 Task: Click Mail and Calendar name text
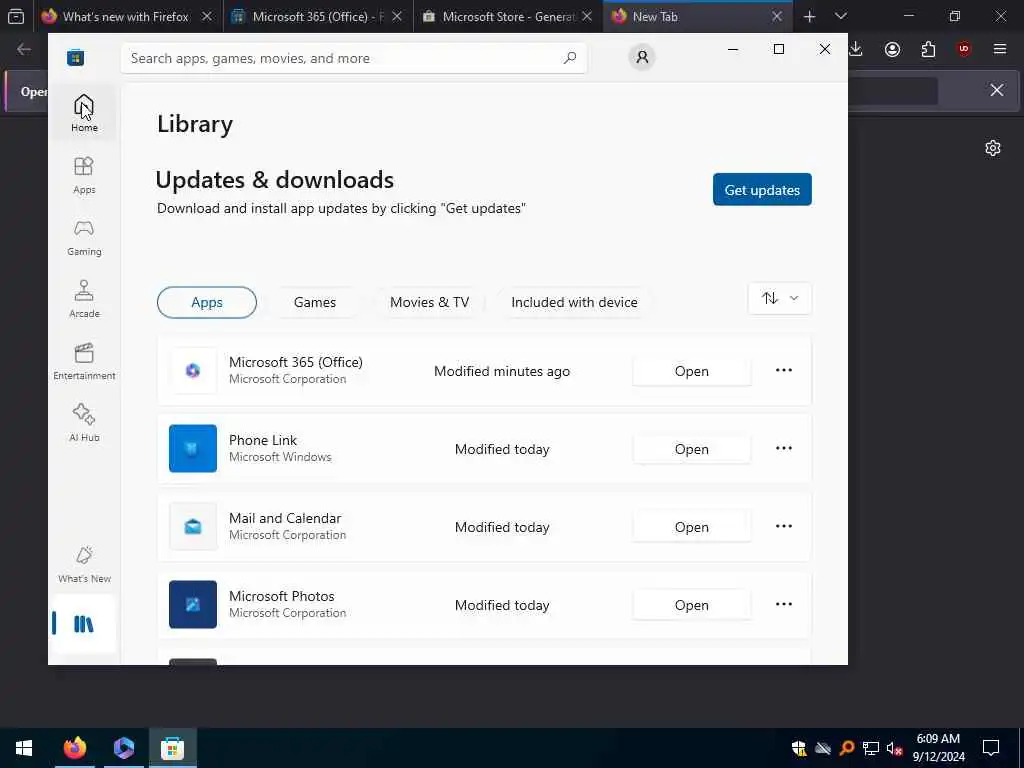coord(285,518)
